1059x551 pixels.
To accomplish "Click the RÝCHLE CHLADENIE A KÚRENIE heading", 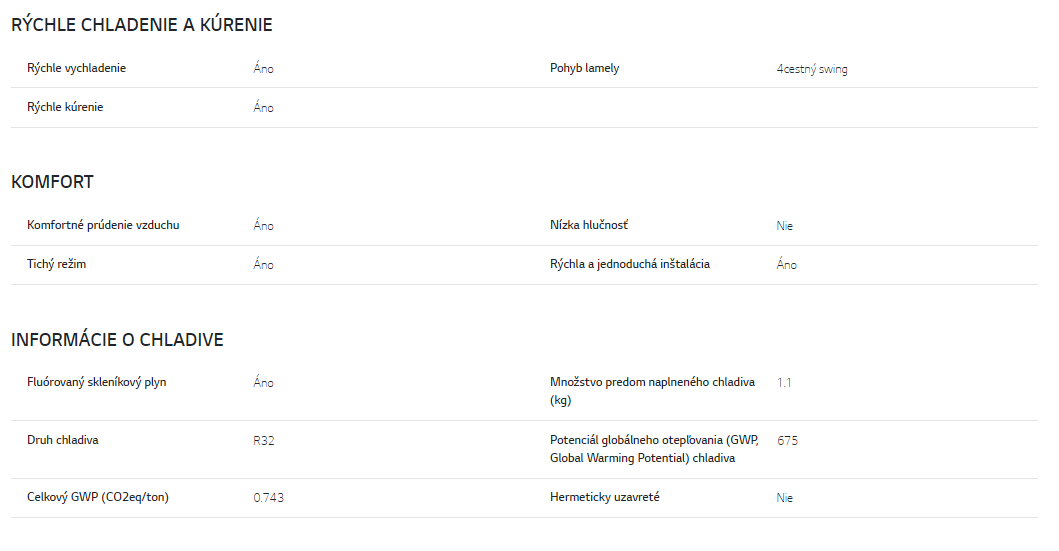I will click(x=142, y=25).
